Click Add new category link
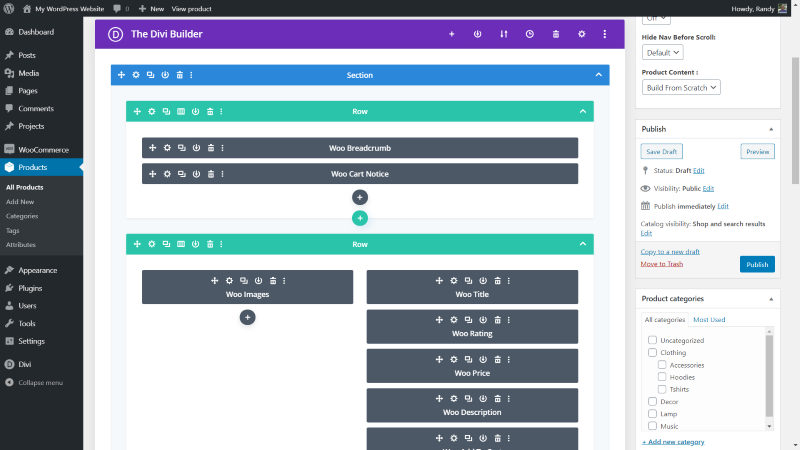 click(673, 442)
